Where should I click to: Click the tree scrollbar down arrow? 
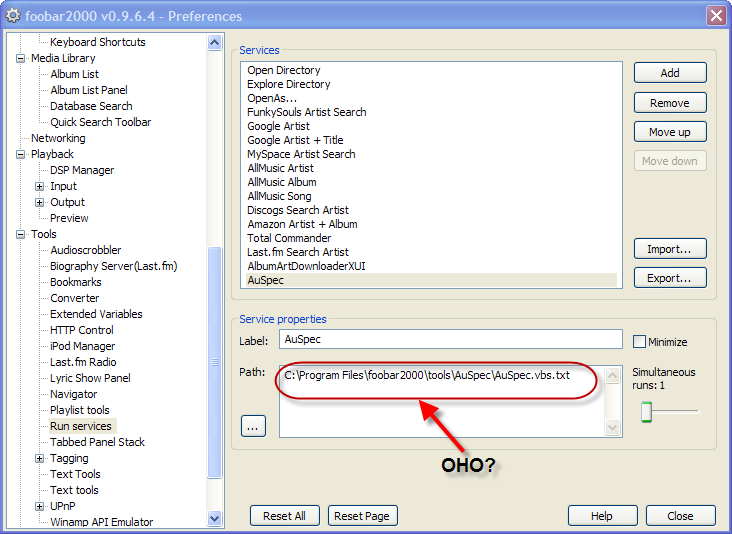[x=214, y=518]
